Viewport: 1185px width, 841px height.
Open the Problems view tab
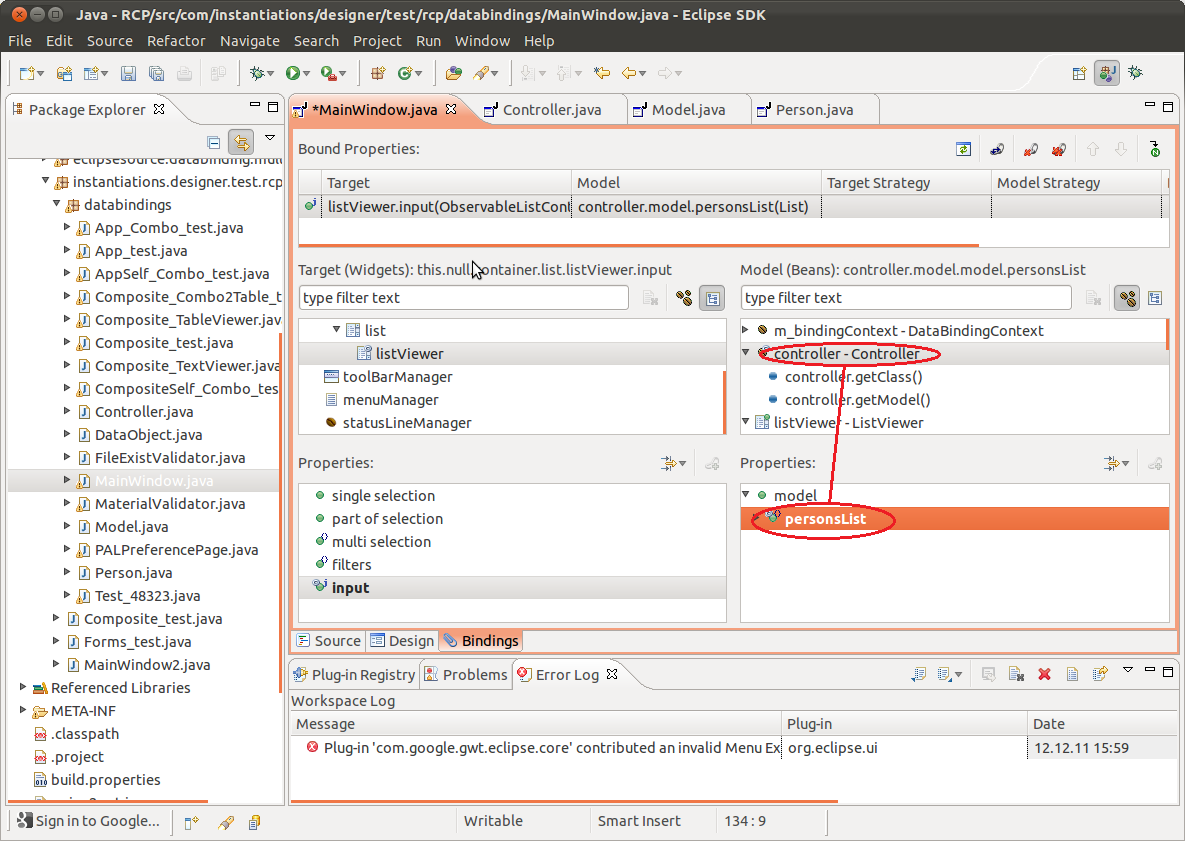pos(466,675)
